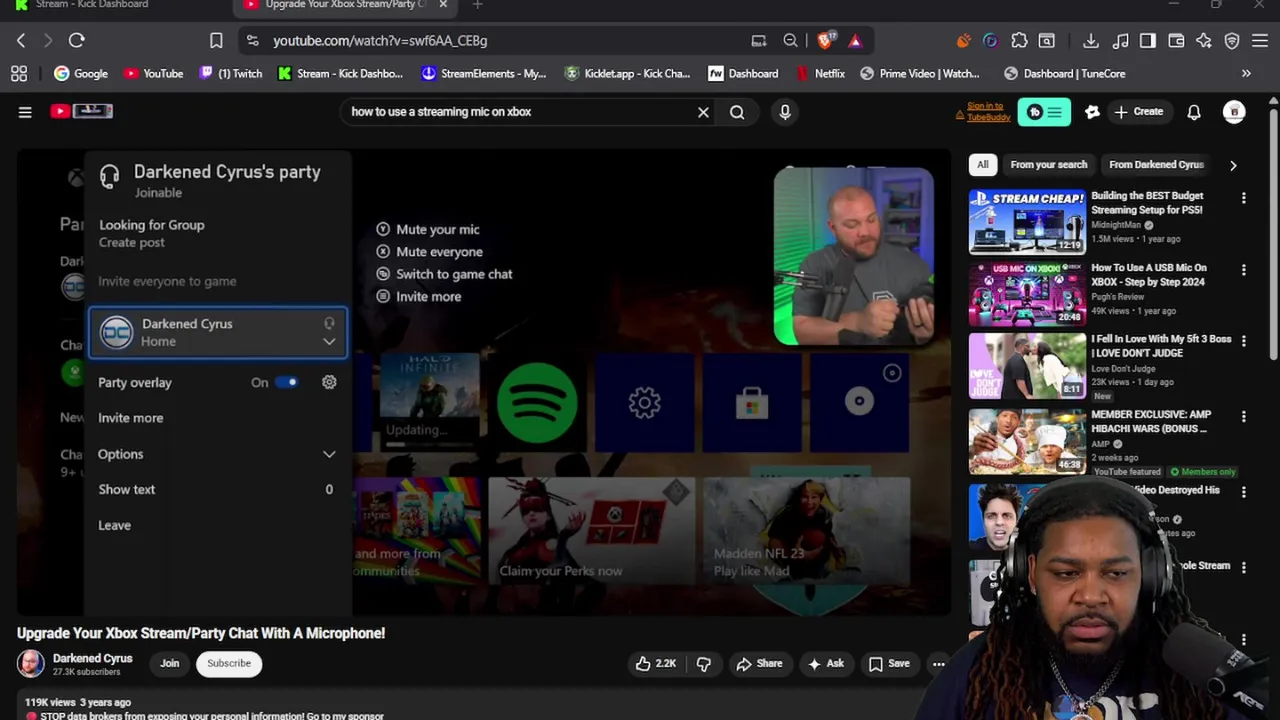Open the Google bookmark
The height and width of the screenshot is (720, 1280).
click(x=81, y=73)
